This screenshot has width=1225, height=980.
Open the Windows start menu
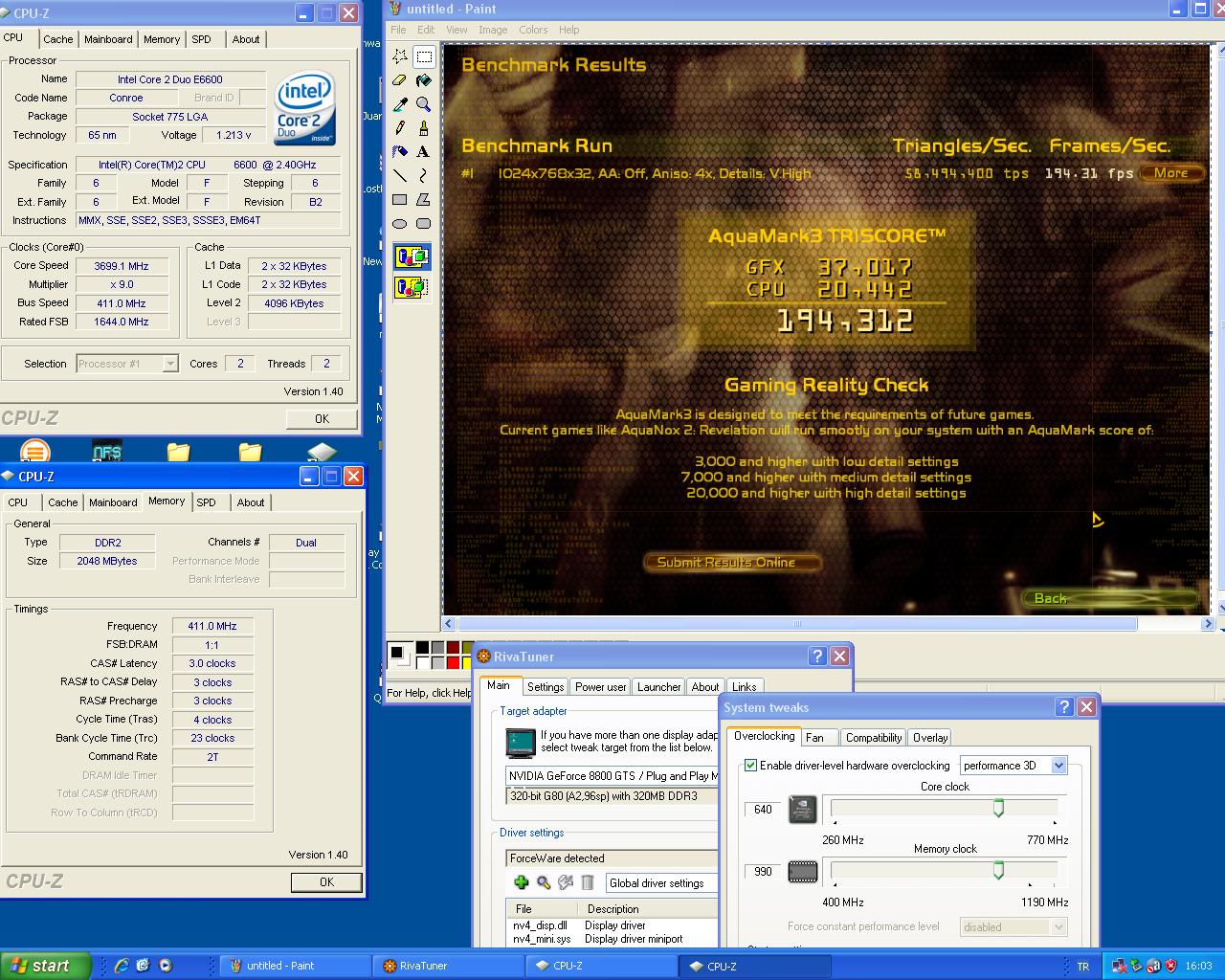click(x=45, y=966)
